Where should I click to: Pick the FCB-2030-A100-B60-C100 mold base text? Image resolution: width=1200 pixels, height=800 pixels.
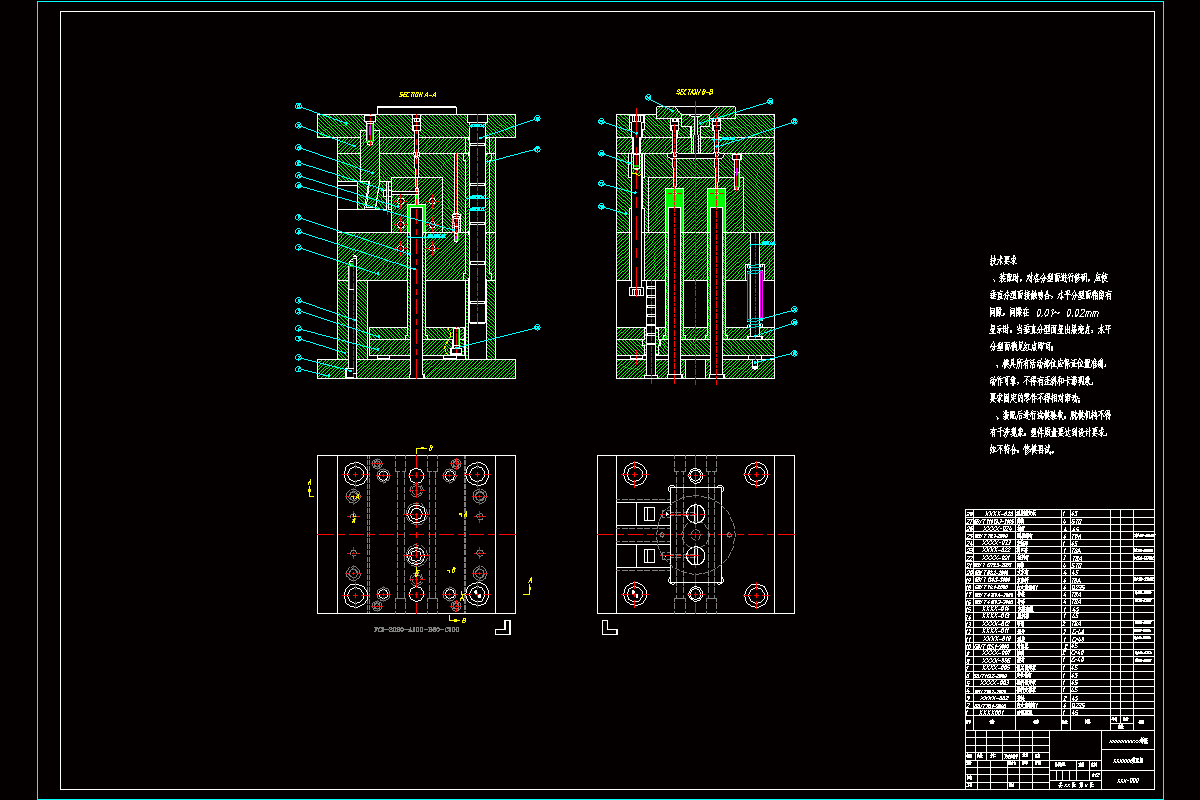[417, 631]
